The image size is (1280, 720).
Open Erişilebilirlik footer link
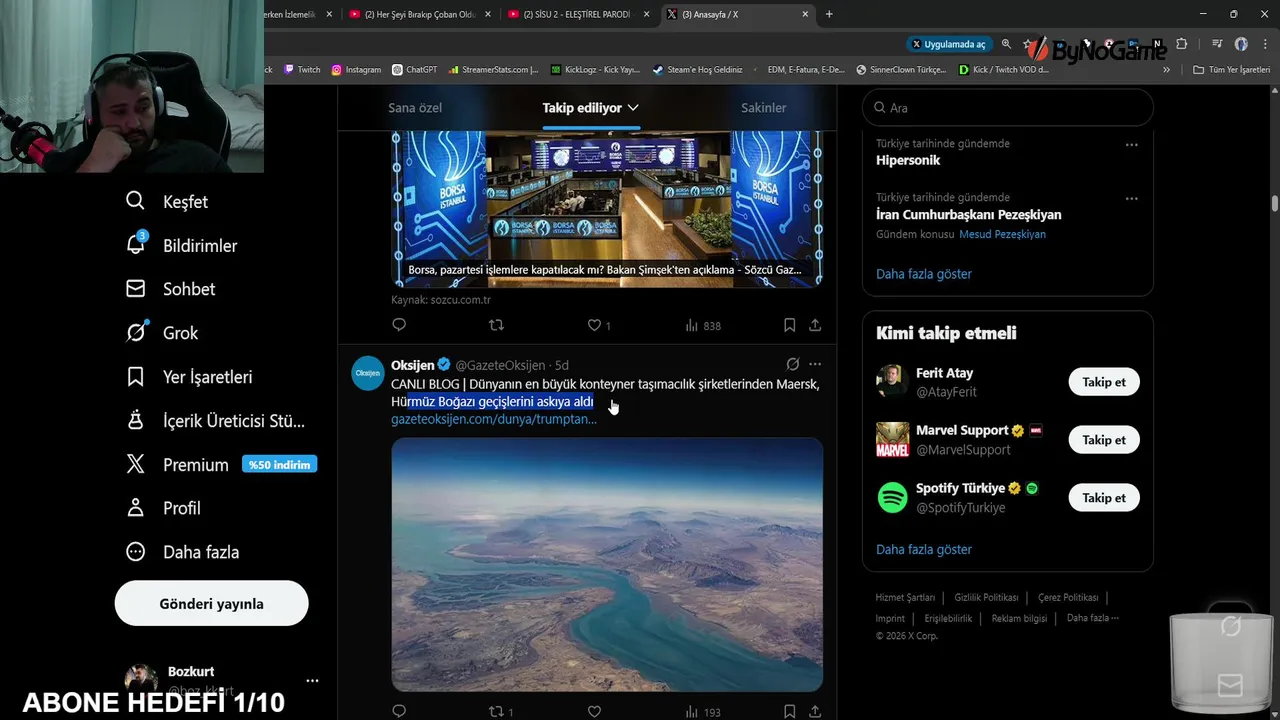(948, 618)
